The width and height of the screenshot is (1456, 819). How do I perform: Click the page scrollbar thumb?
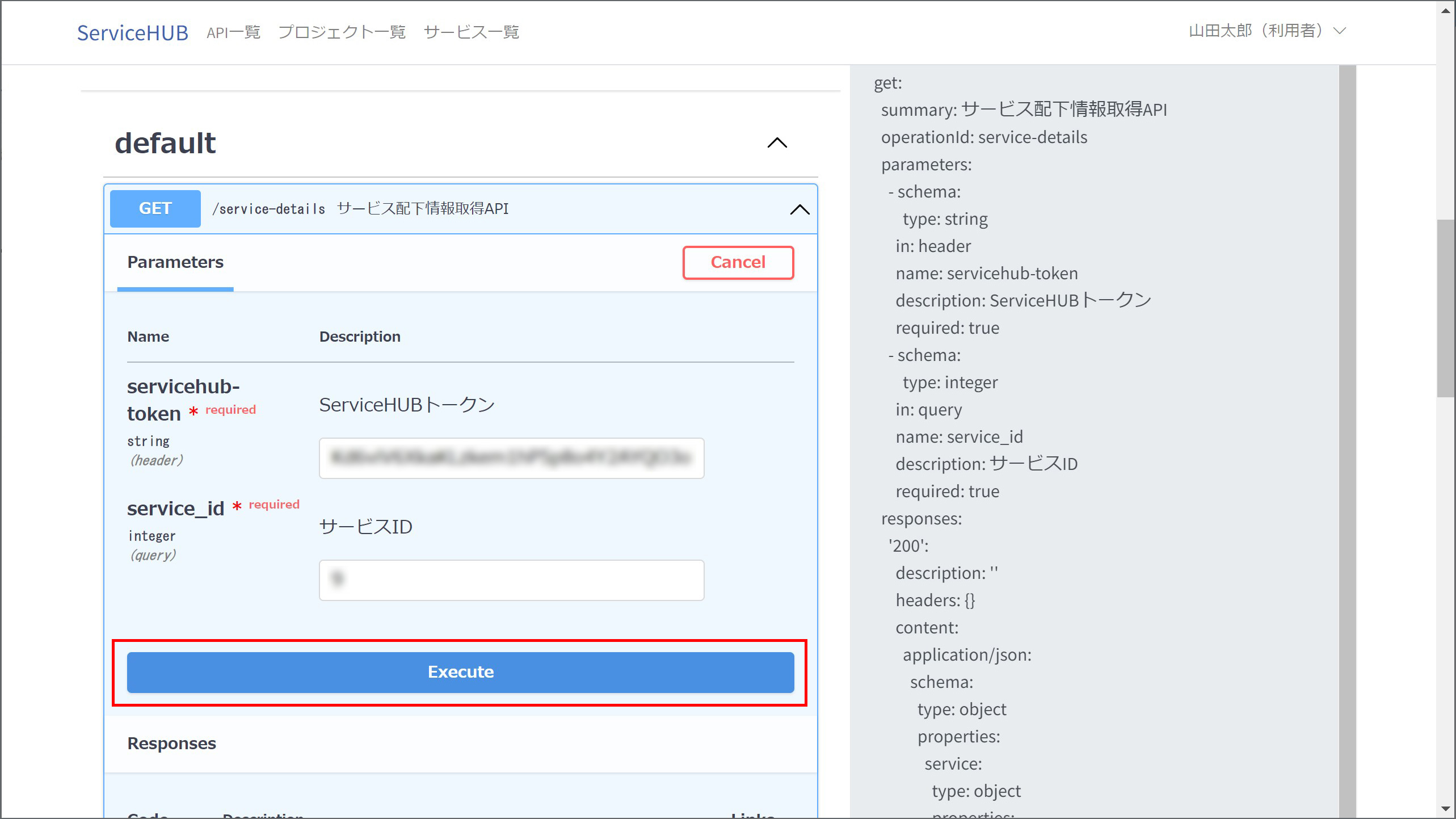coord(1446,308)
